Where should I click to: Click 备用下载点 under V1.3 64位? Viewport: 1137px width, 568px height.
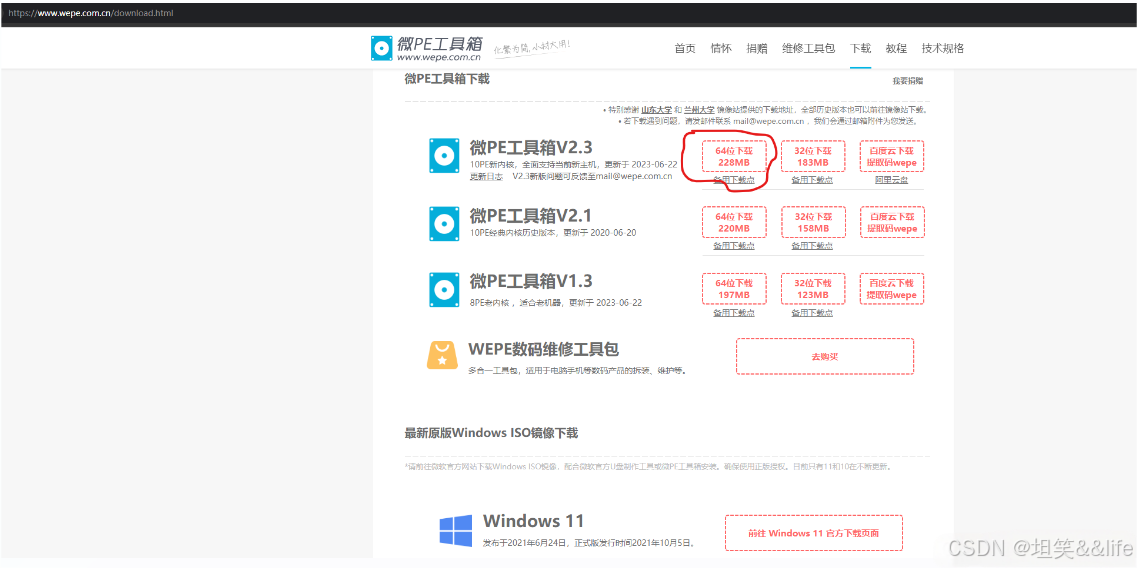pyautogui.click(x=733, y=313)
